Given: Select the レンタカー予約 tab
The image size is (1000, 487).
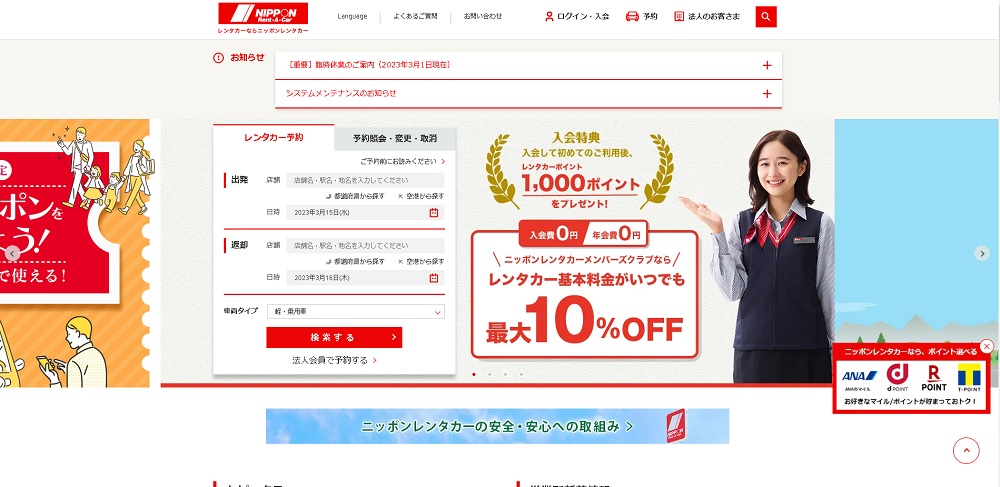Looking at the screenshot, I should coord(274,137).
